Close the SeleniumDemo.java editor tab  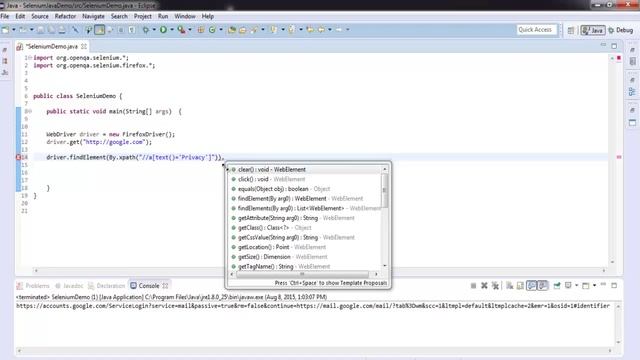[x=84, y=47]
